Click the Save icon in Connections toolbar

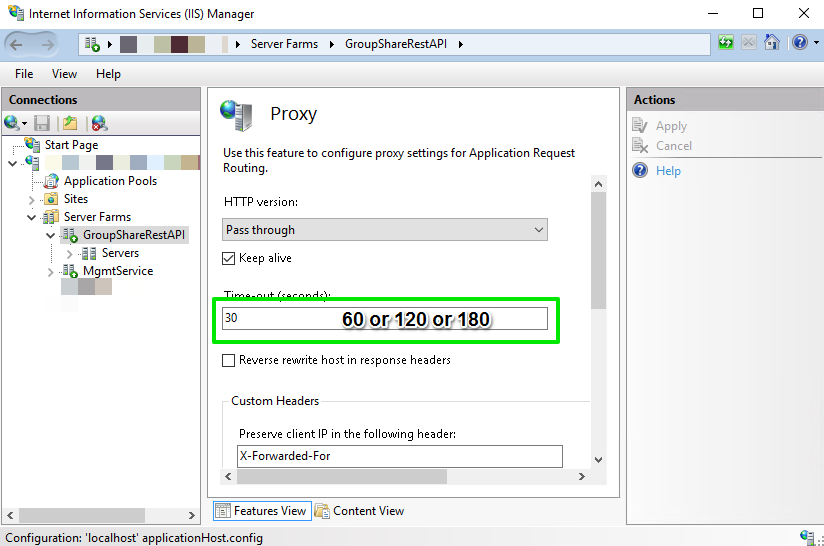(42, 123)
